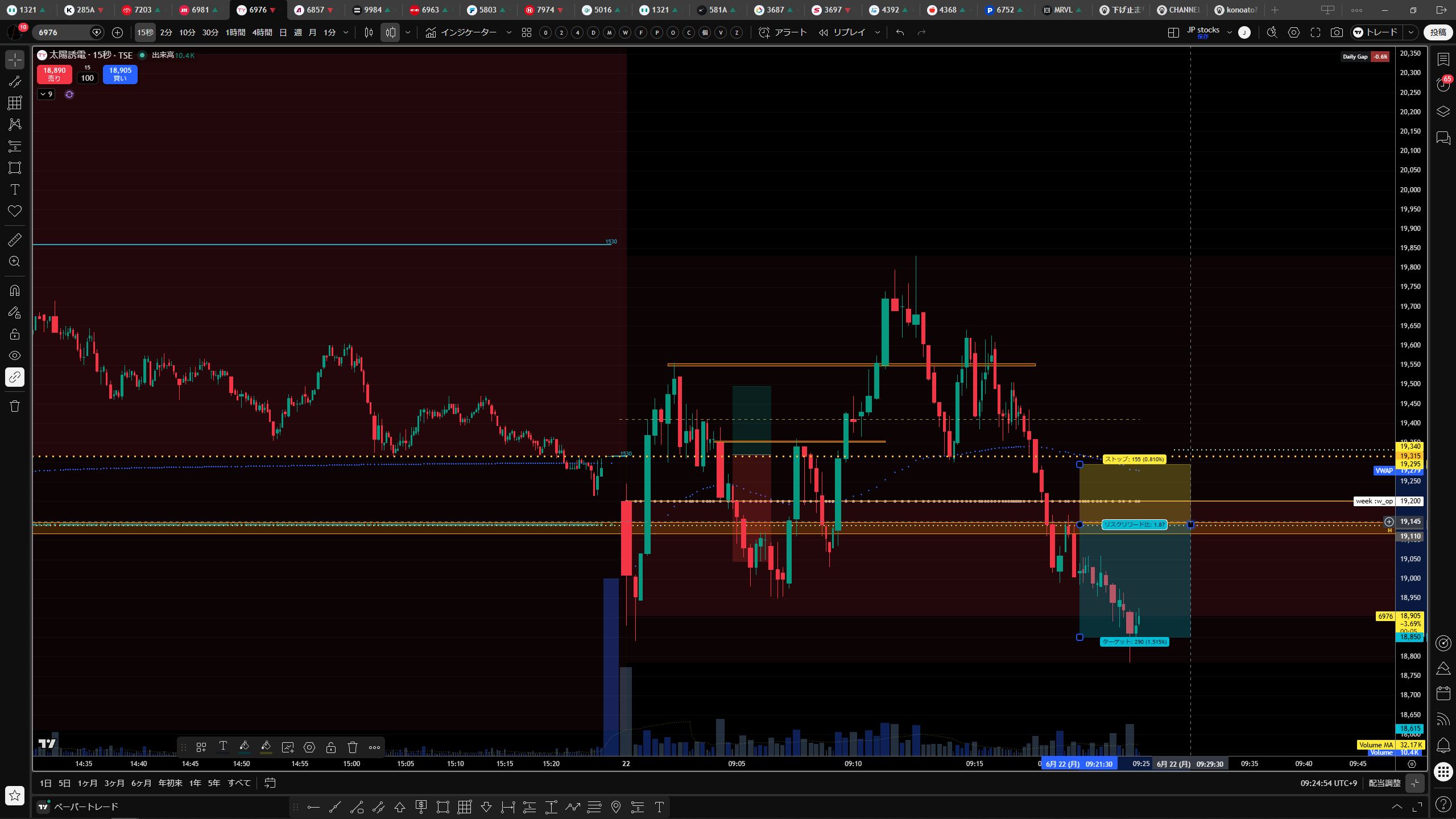Image resolution: width=1456 pixels, height=819 pixels.
Task: Take a chart snapshot with camera icon
Action: [x=1337, y=32]
